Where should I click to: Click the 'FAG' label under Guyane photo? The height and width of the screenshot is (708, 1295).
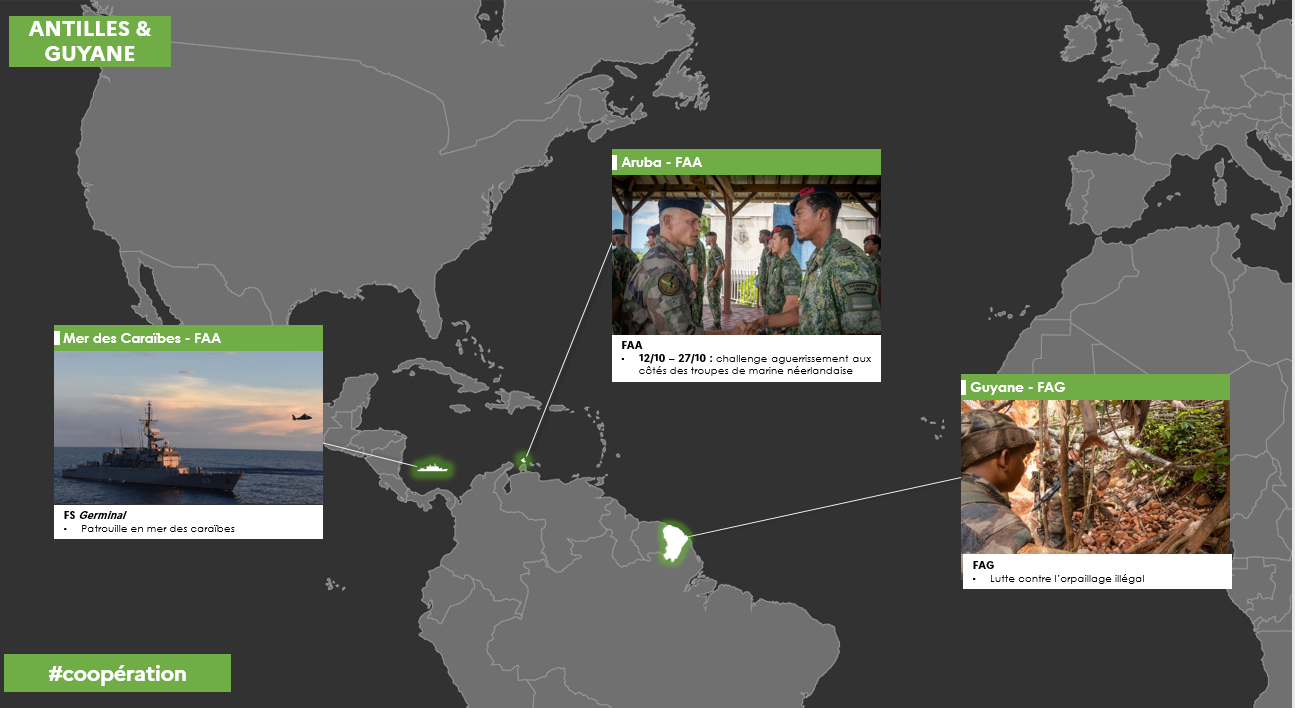click(x=983, y=565)
